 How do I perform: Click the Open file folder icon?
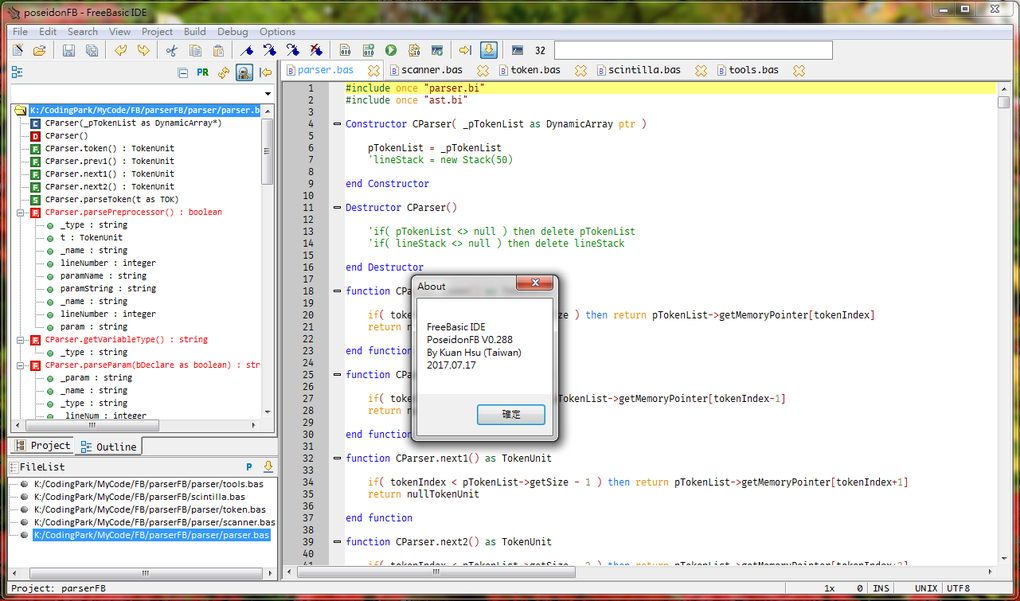coord(40,50)
